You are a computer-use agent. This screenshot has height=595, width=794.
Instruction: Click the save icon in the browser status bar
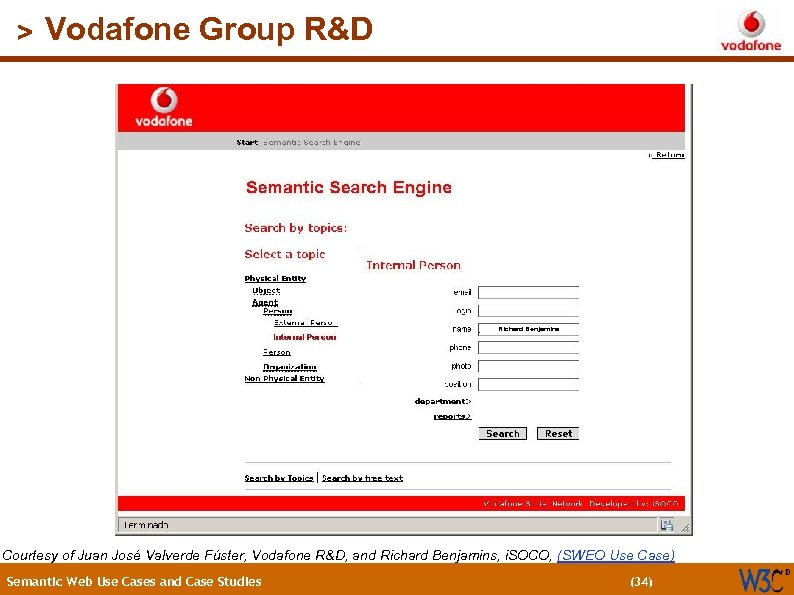click(666, 526)
